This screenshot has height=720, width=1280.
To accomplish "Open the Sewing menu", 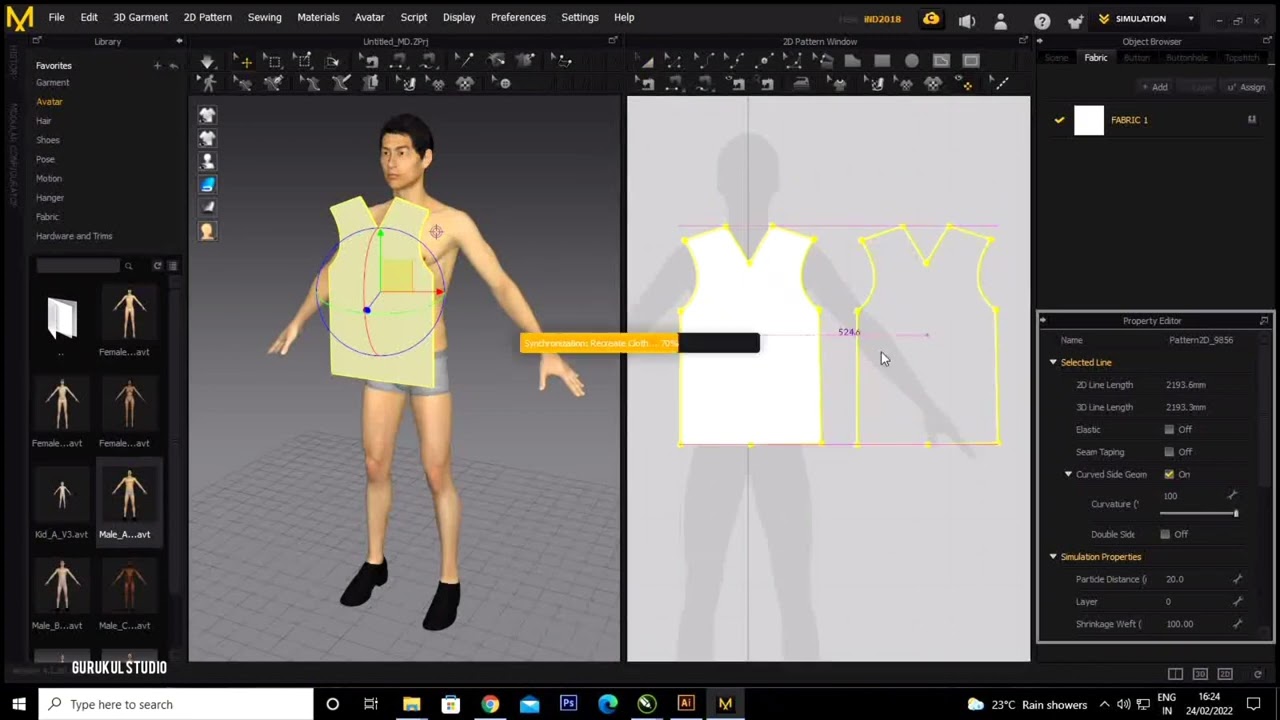I will point(264,17).
